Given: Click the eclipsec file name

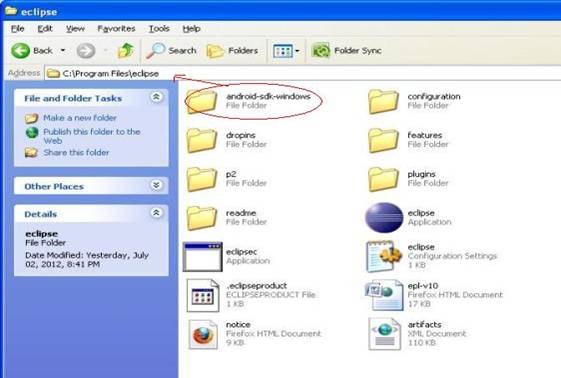Looking at the screenshot, I should click(242, 251).
